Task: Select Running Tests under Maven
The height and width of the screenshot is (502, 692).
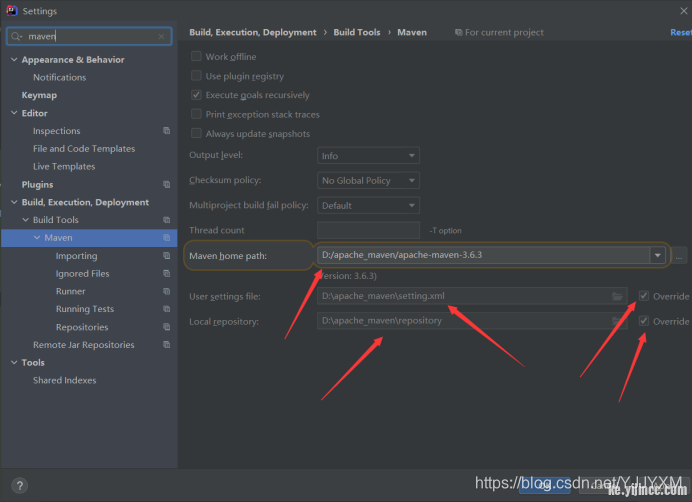Action: pos(85,309)
